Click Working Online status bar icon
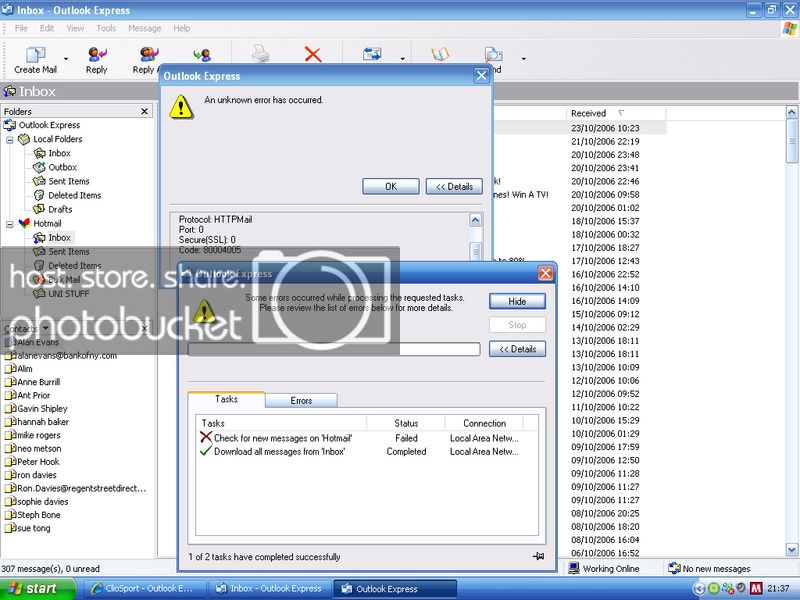This screenshot has height=600, width=800. pos(573,568)
